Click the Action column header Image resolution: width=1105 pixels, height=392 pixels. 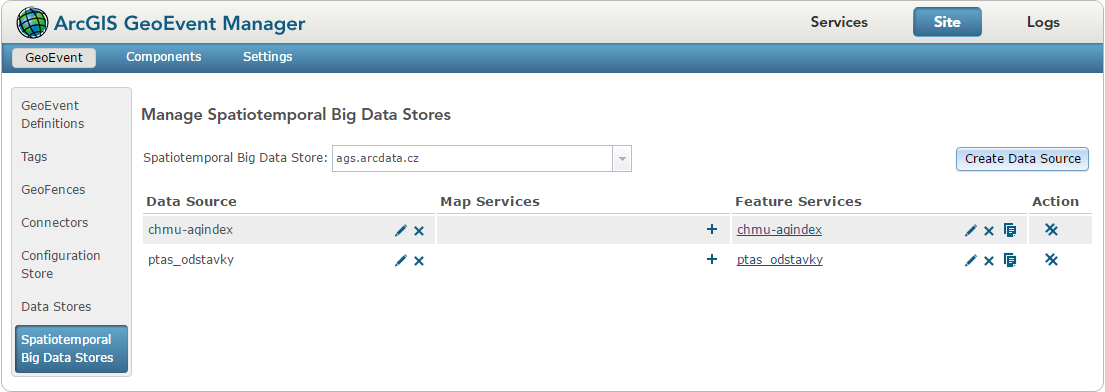tap(1056, 202)
